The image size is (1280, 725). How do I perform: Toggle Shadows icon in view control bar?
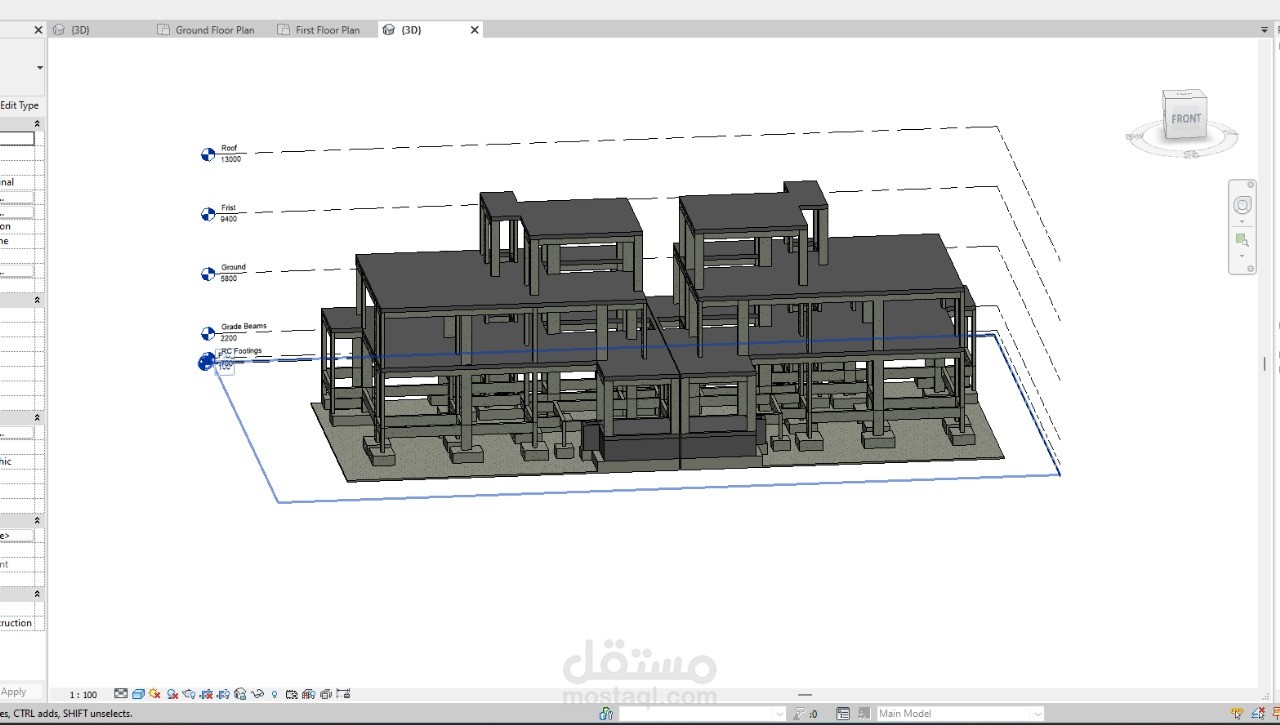172,694
